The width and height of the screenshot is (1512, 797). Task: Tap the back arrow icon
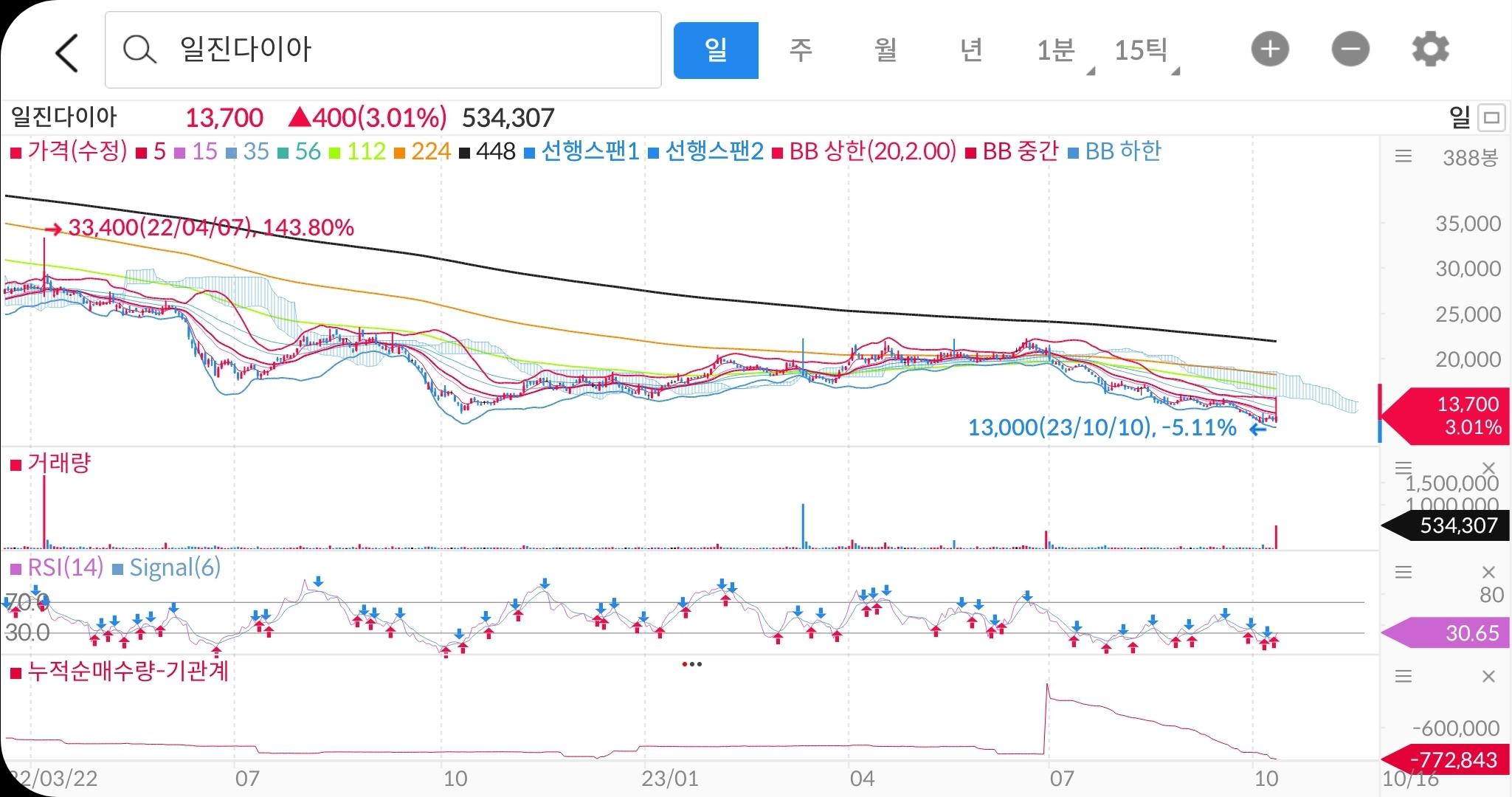pos(67,52)
